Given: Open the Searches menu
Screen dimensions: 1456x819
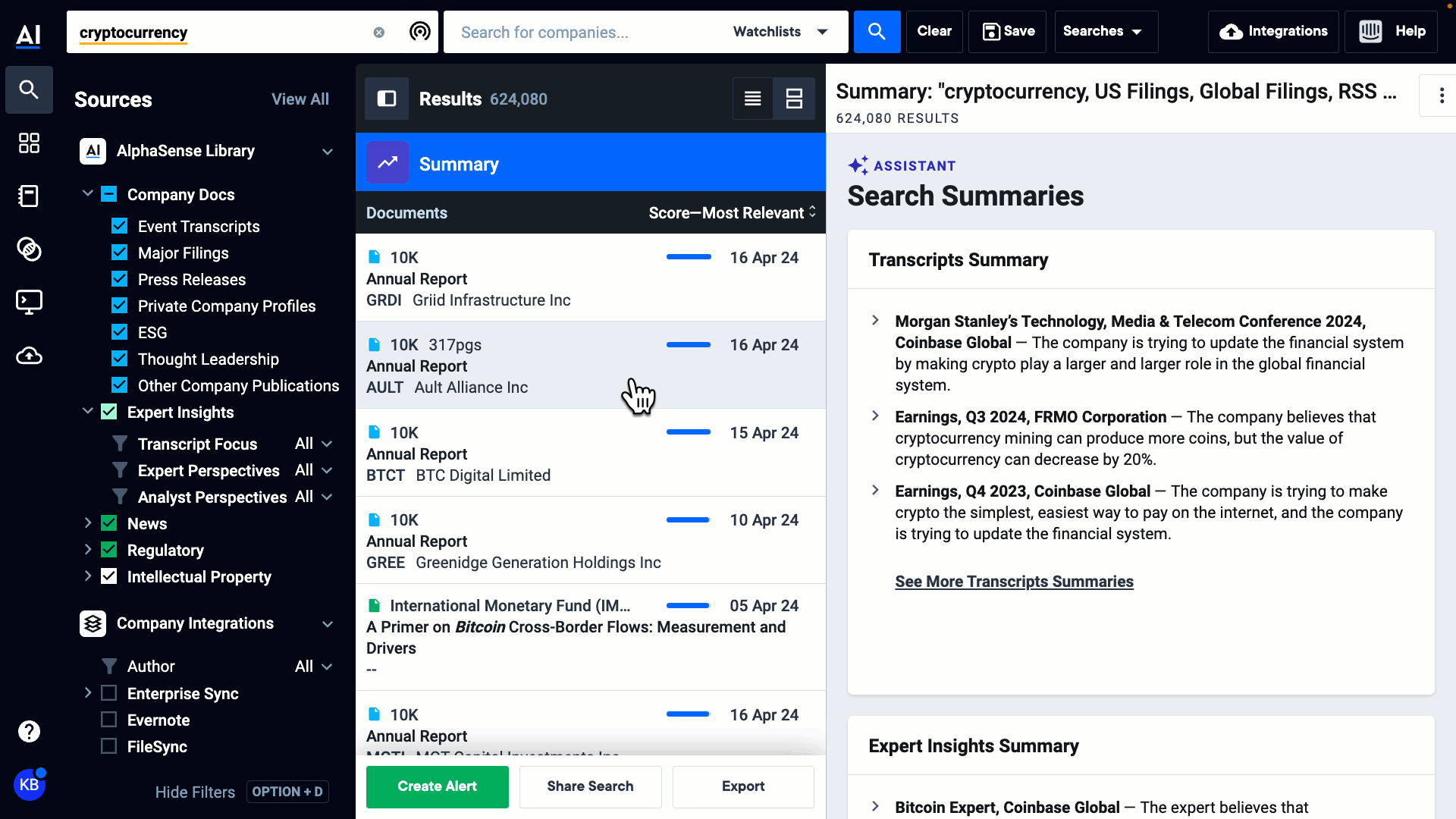Looking at the screenshot, I should click(x=1106, y=32).
